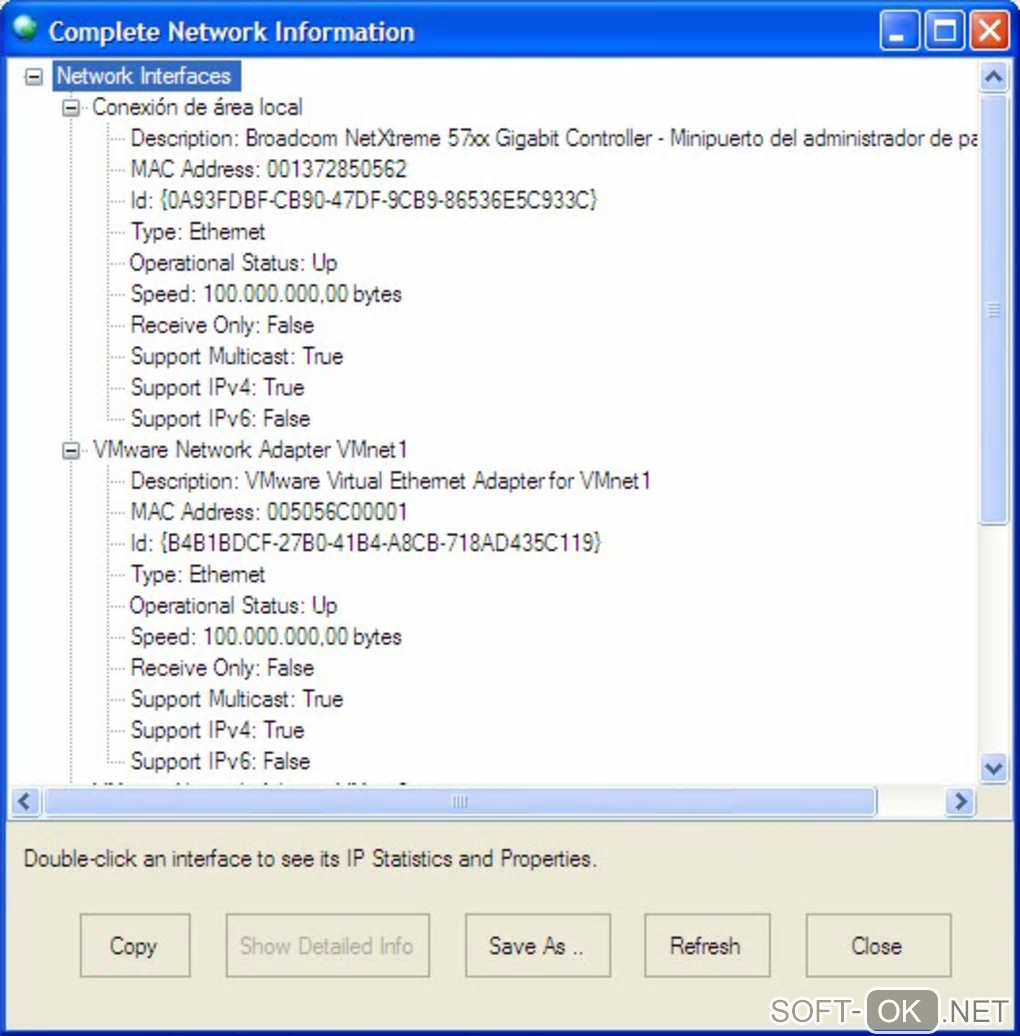Screen dimensions: 1020x1036
Task: Select VMware Network Adapter VMnet1 interface
Action: (x=250, y=450)
